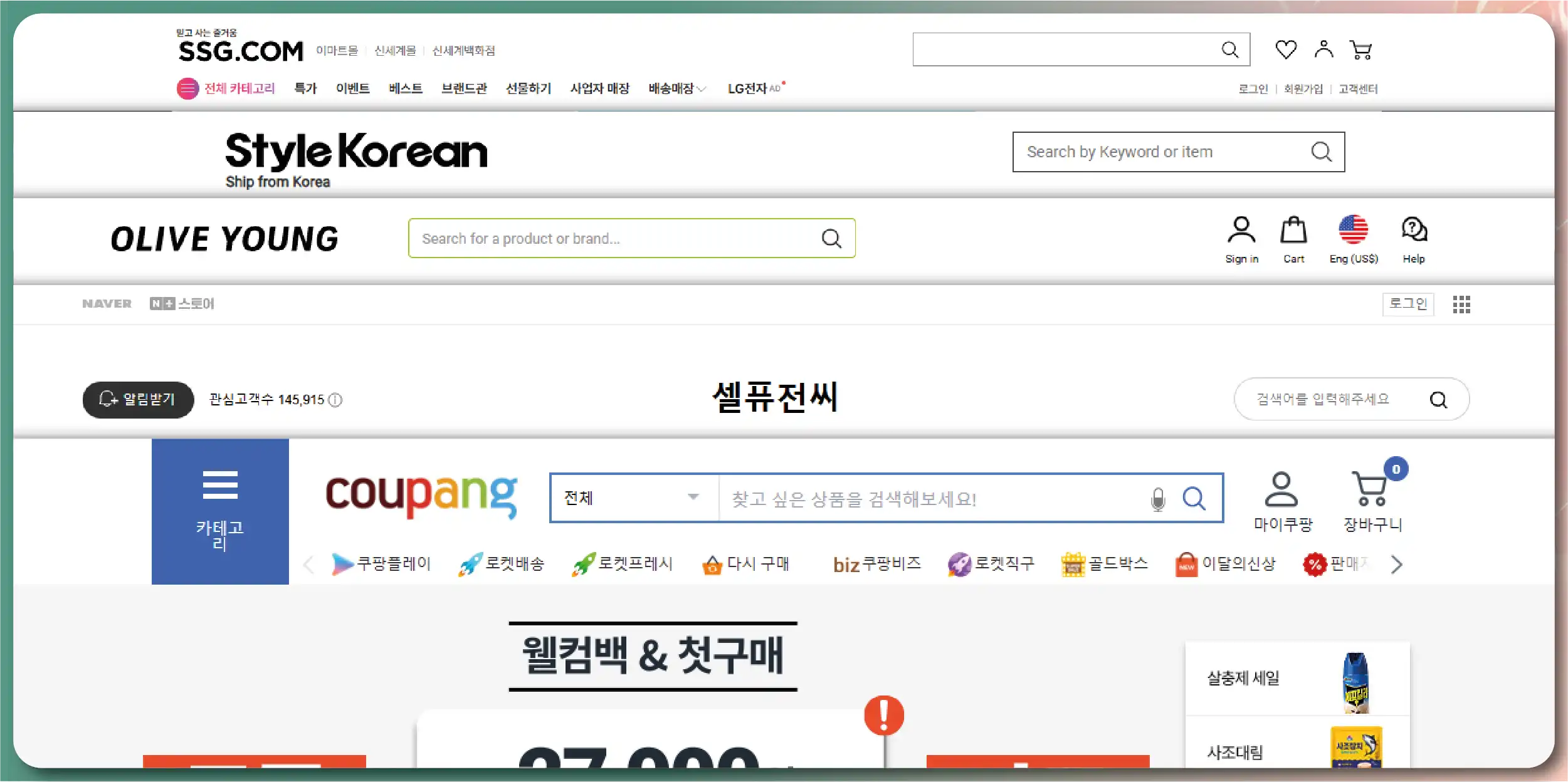Click the SSG.COM wishlist heart icon
The image size is (1568, 782).
point(1285,50)
